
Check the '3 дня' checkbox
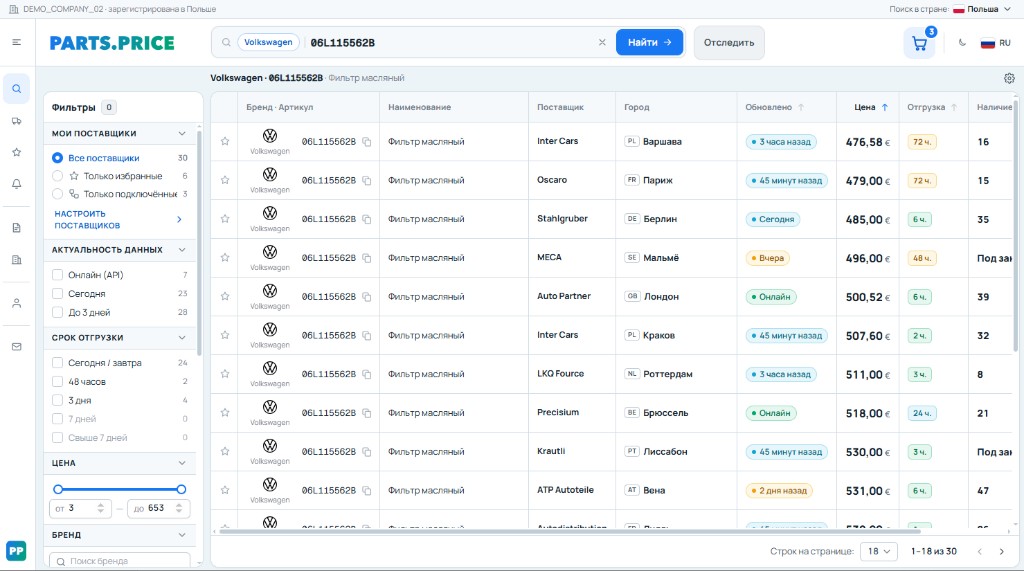coord(57,400)
